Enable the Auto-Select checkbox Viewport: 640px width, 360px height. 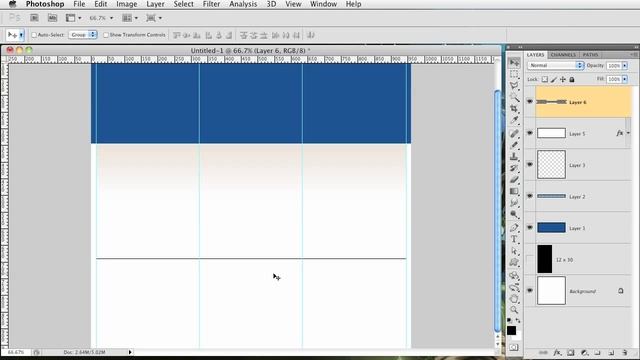[34, 35]
